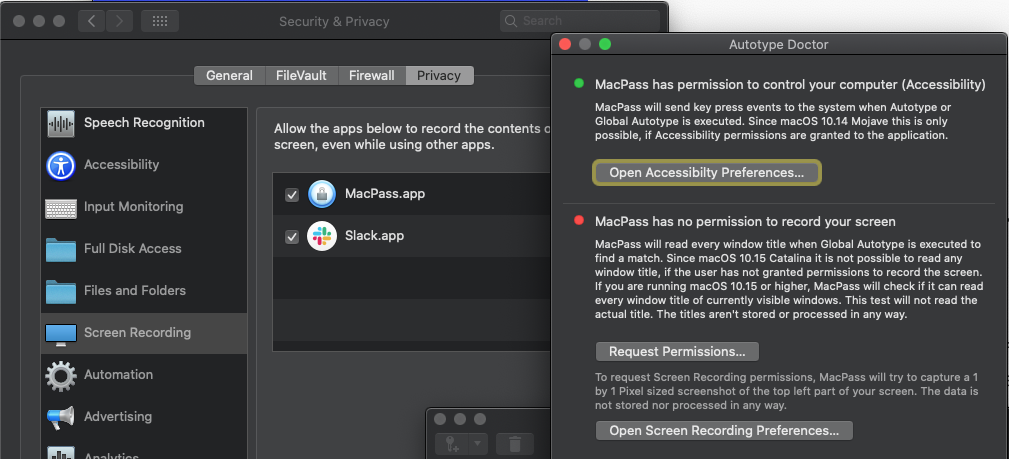The height and width of the screenshot is (459, 1009).
Task: Click the Request Permissions button
Action: click(677, 351)
